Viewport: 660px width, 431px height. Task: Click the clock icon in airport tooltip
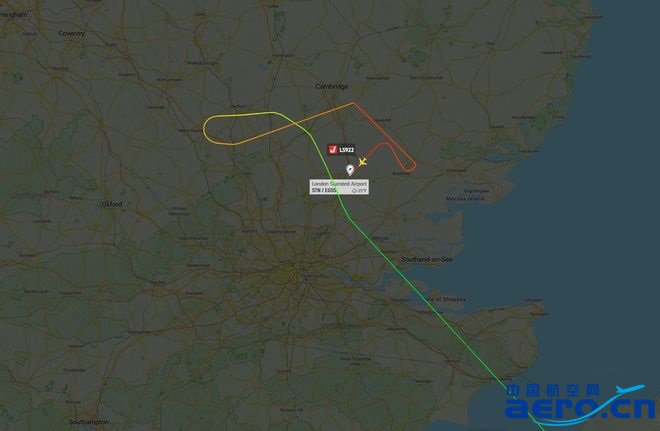coord(354,191)
